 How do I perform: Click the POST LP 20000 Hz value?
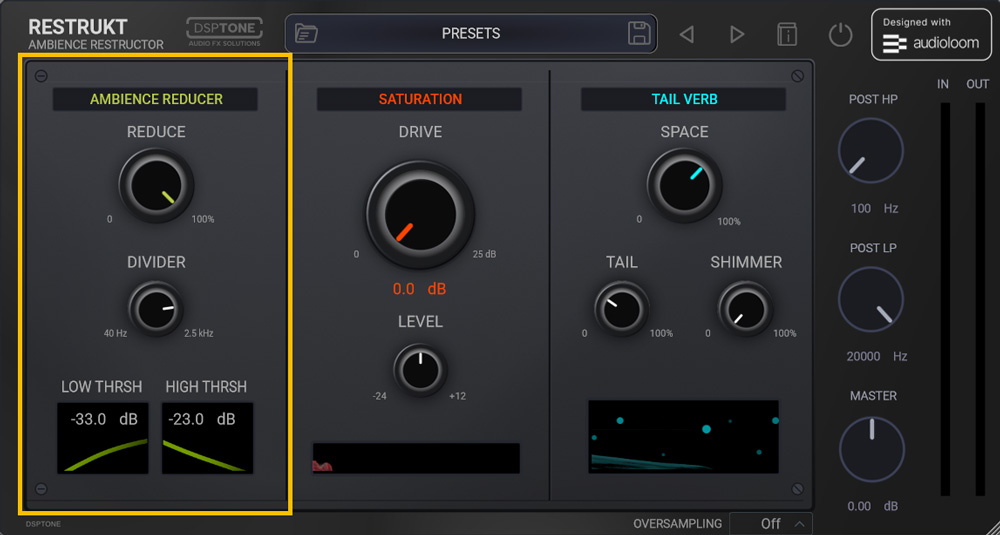click(876, 356)
